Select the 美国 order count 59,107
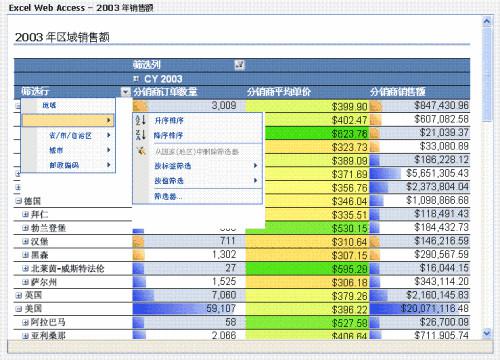 pyautogui.click(x=189, y=309)
